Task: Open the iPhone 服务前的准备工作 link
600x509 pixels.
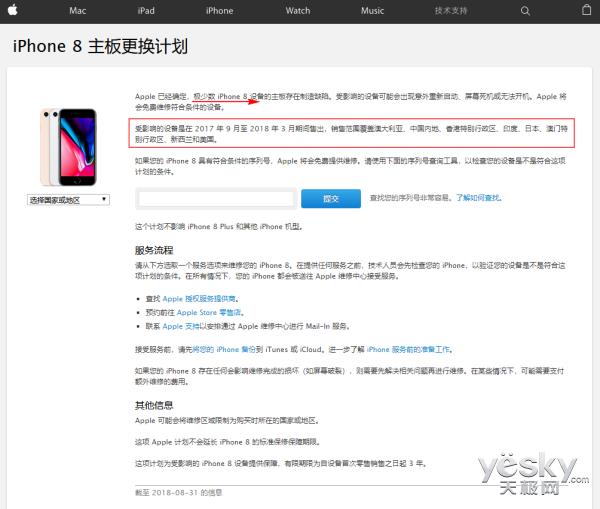Action: (x=409, y=349)
